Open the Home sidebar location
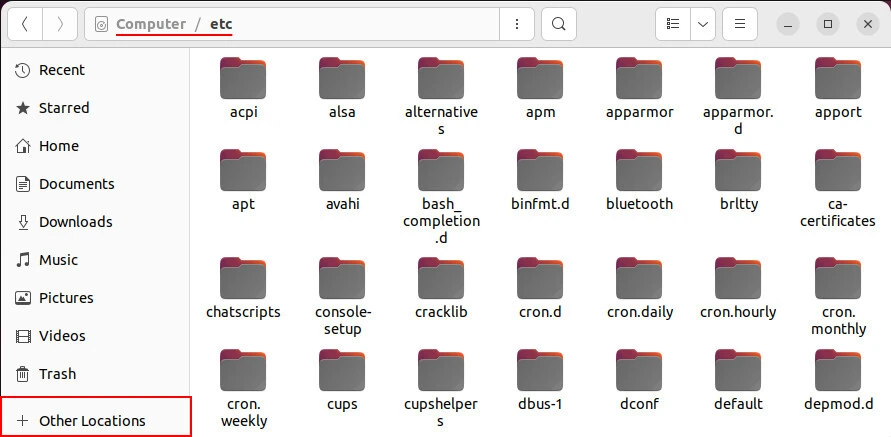Image resolution: width=891 pixels, height=437 pixels. 58,146
